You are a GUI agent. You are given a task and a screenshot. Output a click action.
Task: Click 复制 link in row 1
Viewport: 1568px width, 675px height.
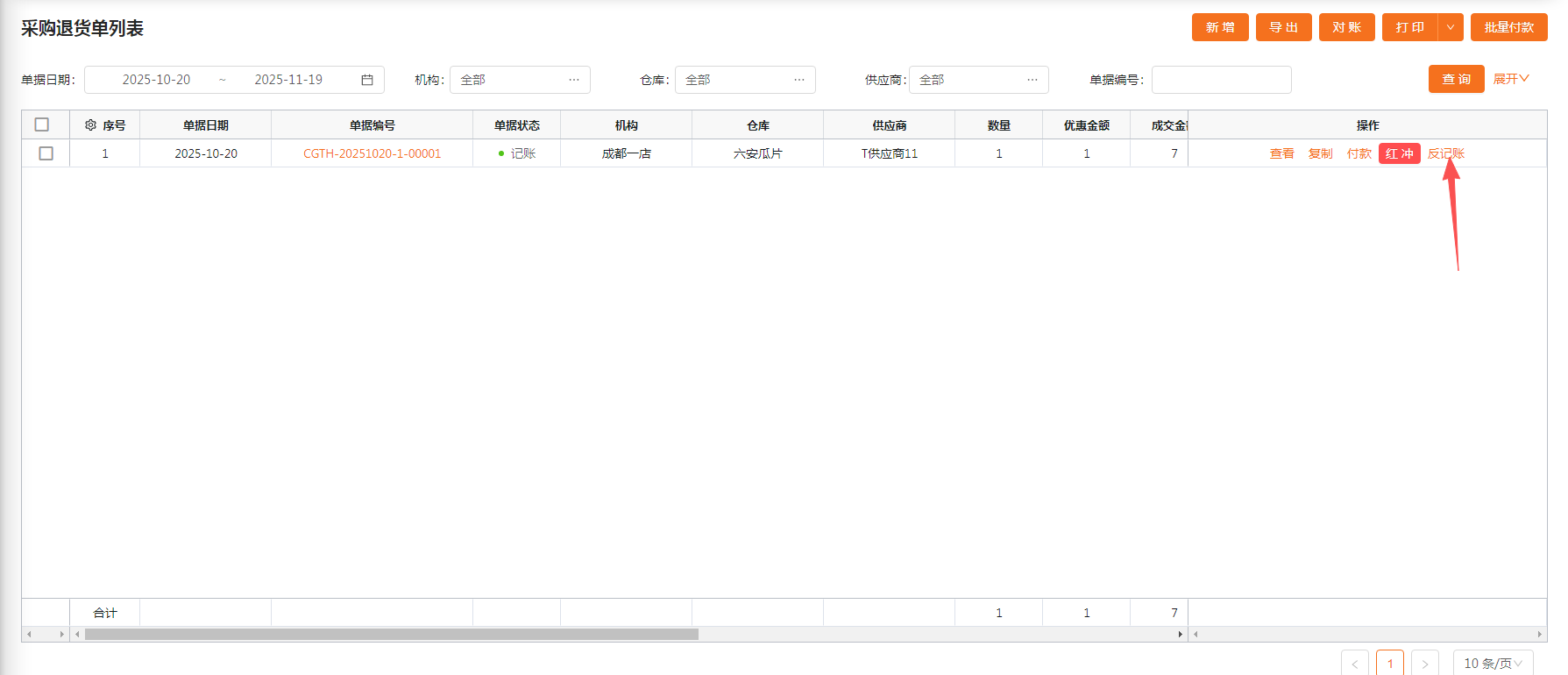click(1321, 153)
